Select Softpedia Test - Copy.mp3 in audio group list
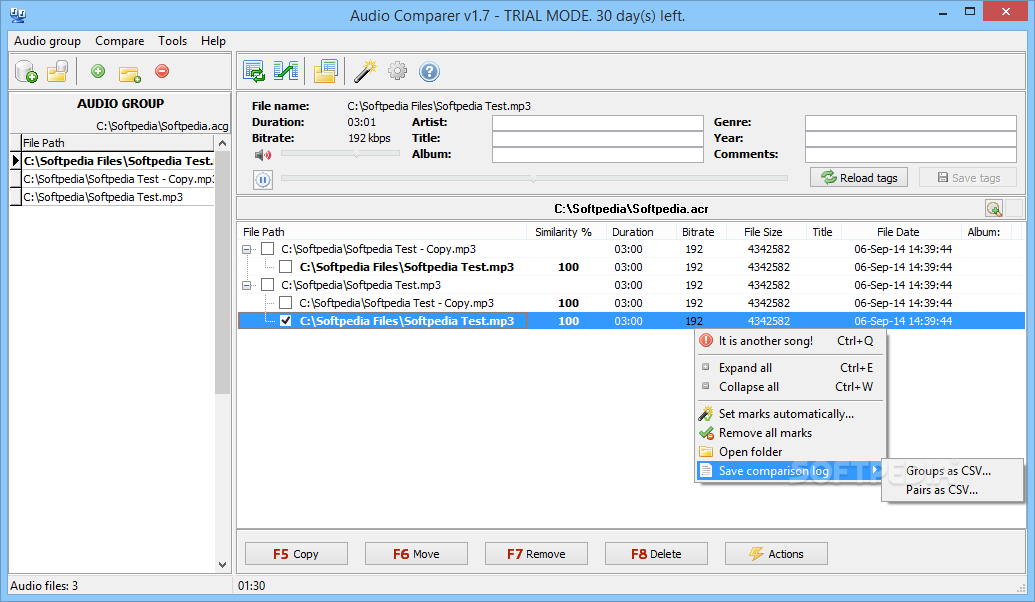Screen dimensions: 1035x602 118,179
